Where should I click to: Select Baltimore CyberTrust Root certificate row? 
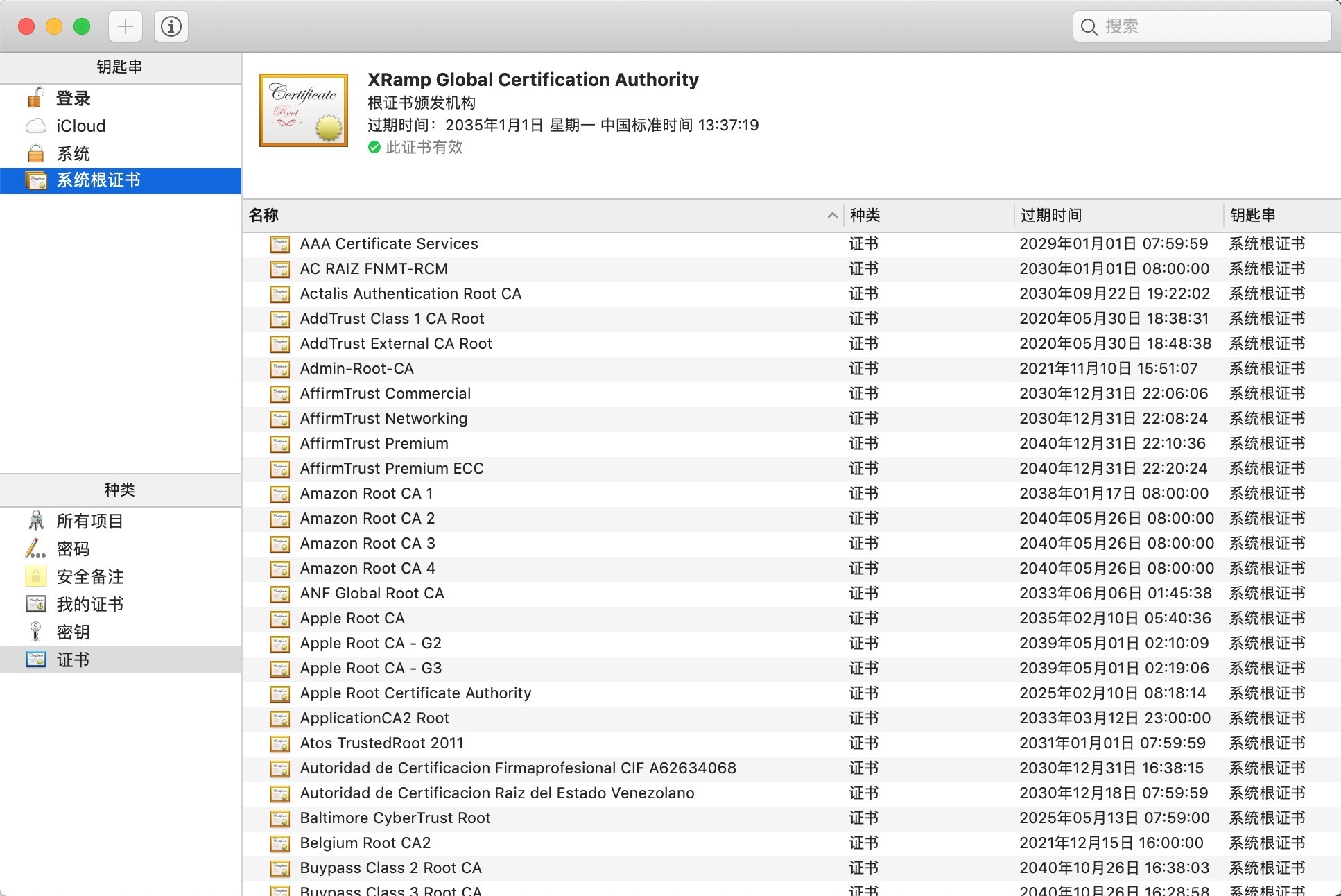pyautogui.click(x=395, y=818)
